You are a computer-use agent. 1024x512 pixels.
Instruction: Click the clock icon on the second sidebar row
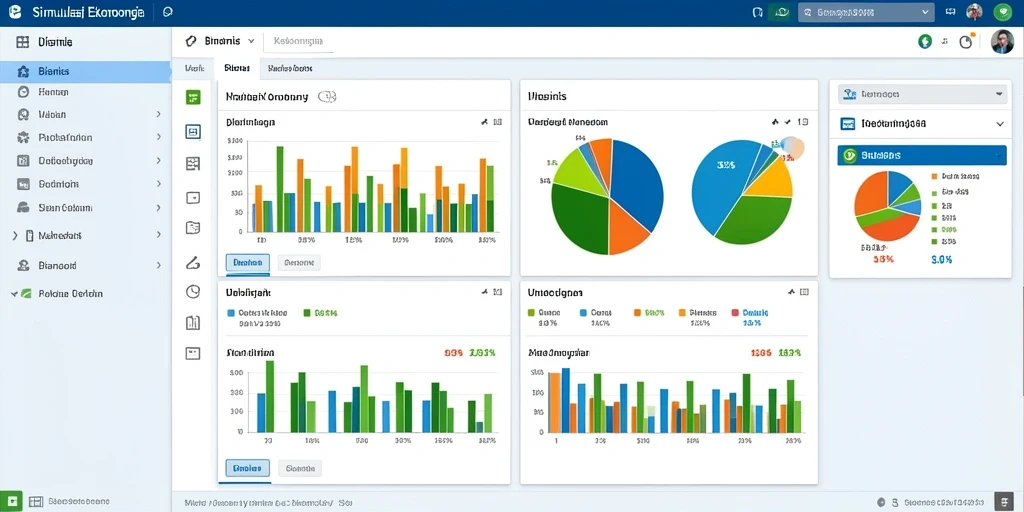click(24, 92)
